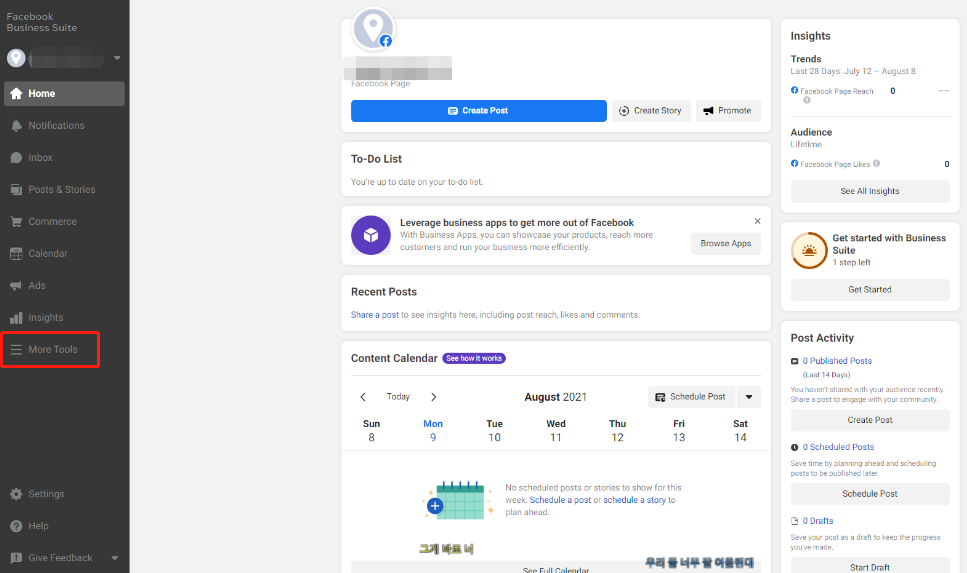Open the Home section in sidebar

click(x=64, y=94)
